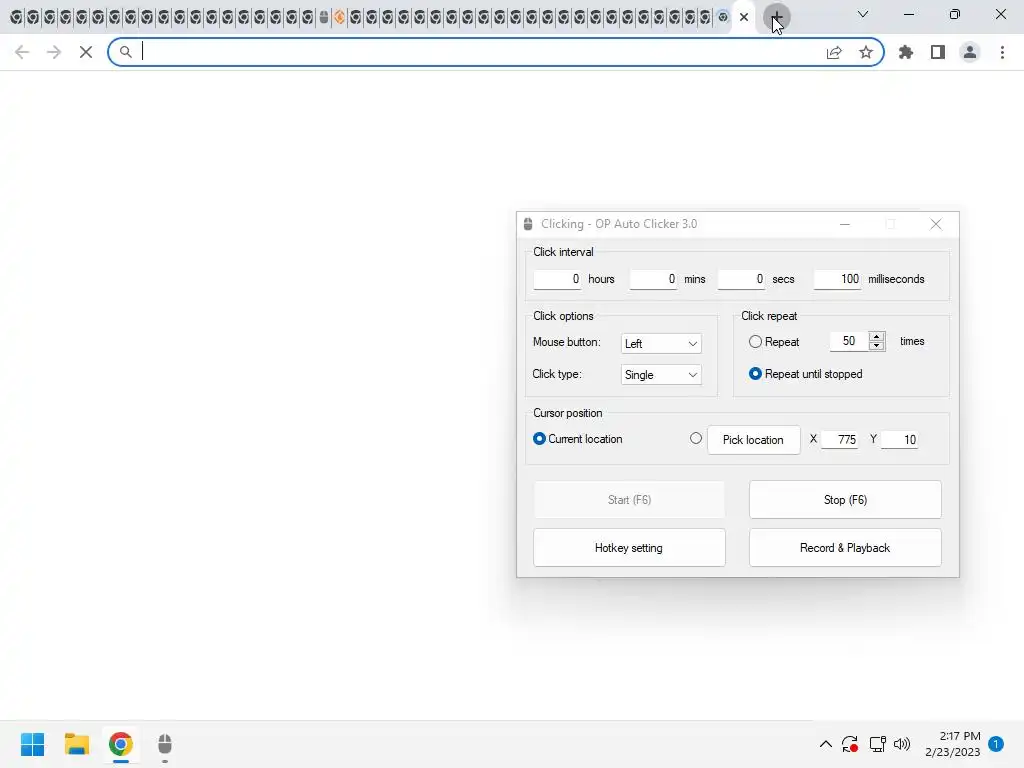Viewport: 1024px width, 768px height.
Task: Increase the repeat count with the up arrow
Action: coord(877,336)
